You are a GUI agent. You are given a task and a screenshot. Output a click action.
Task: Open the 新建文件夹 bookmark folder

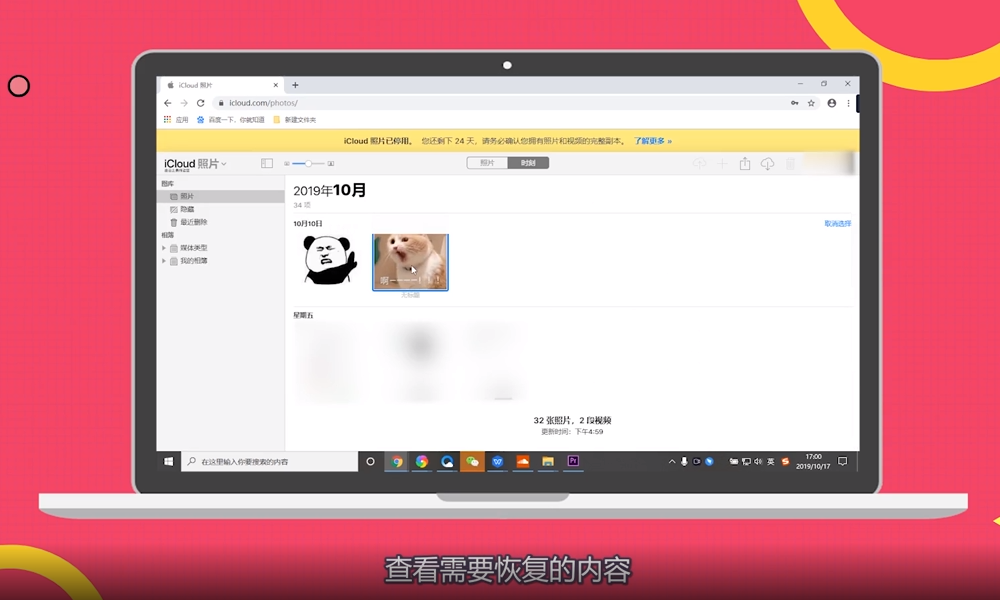click(295, 119)
